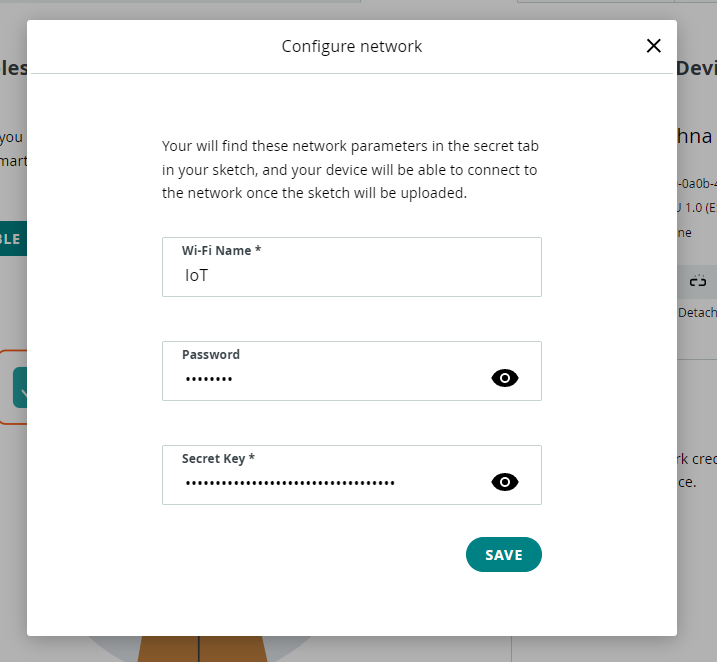The image size is (717, 662).
Task: Click the "Configure network" dialog title
Action: tap(352, 46)
